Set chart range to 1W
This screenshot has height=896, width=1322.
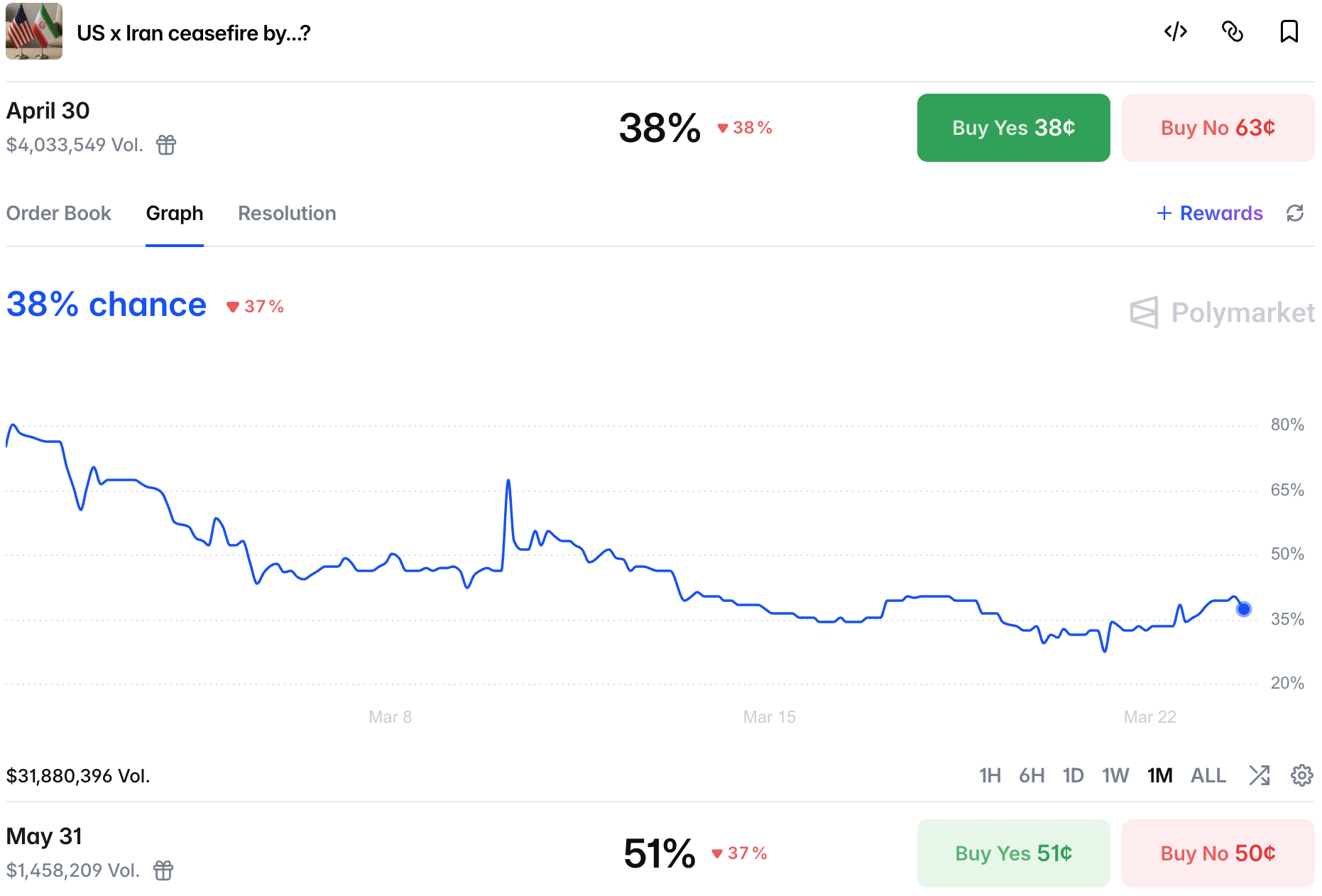pos(1115,775)
